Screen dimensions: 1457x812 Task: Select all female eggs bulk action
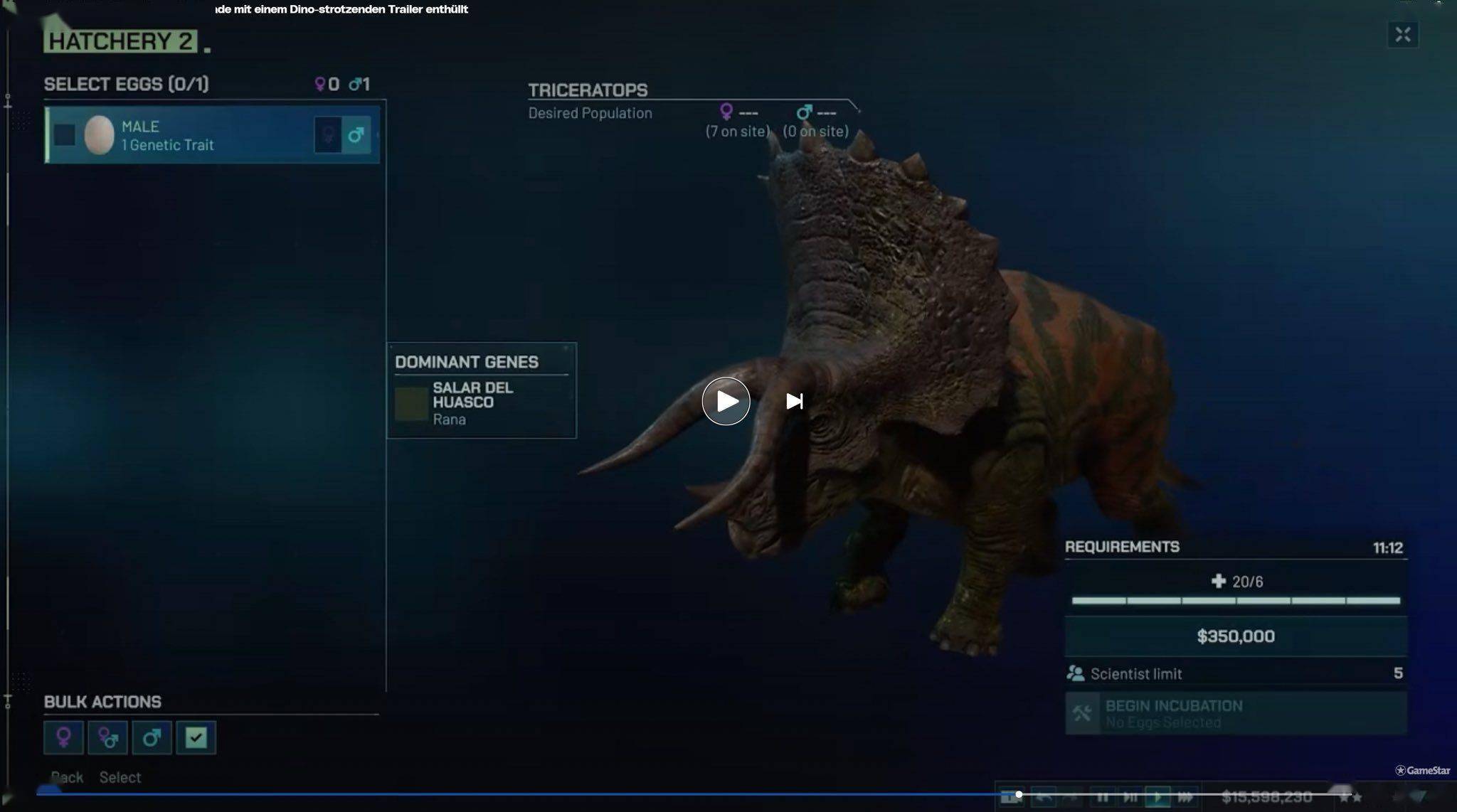click(x=63, y=737)
